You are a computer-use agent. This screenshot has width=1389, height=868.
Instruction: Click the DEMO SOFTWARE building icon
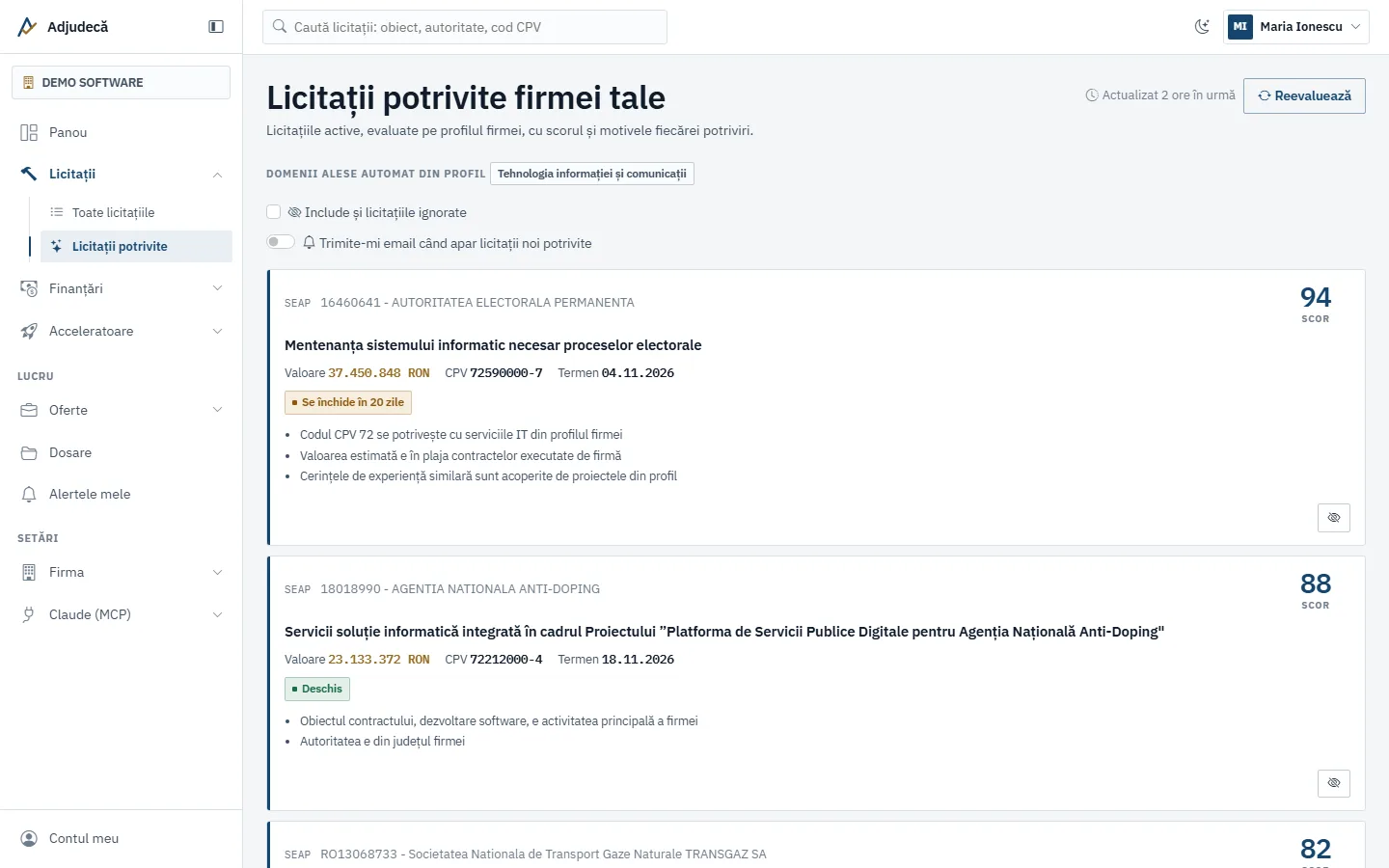[x=28, y=83]
